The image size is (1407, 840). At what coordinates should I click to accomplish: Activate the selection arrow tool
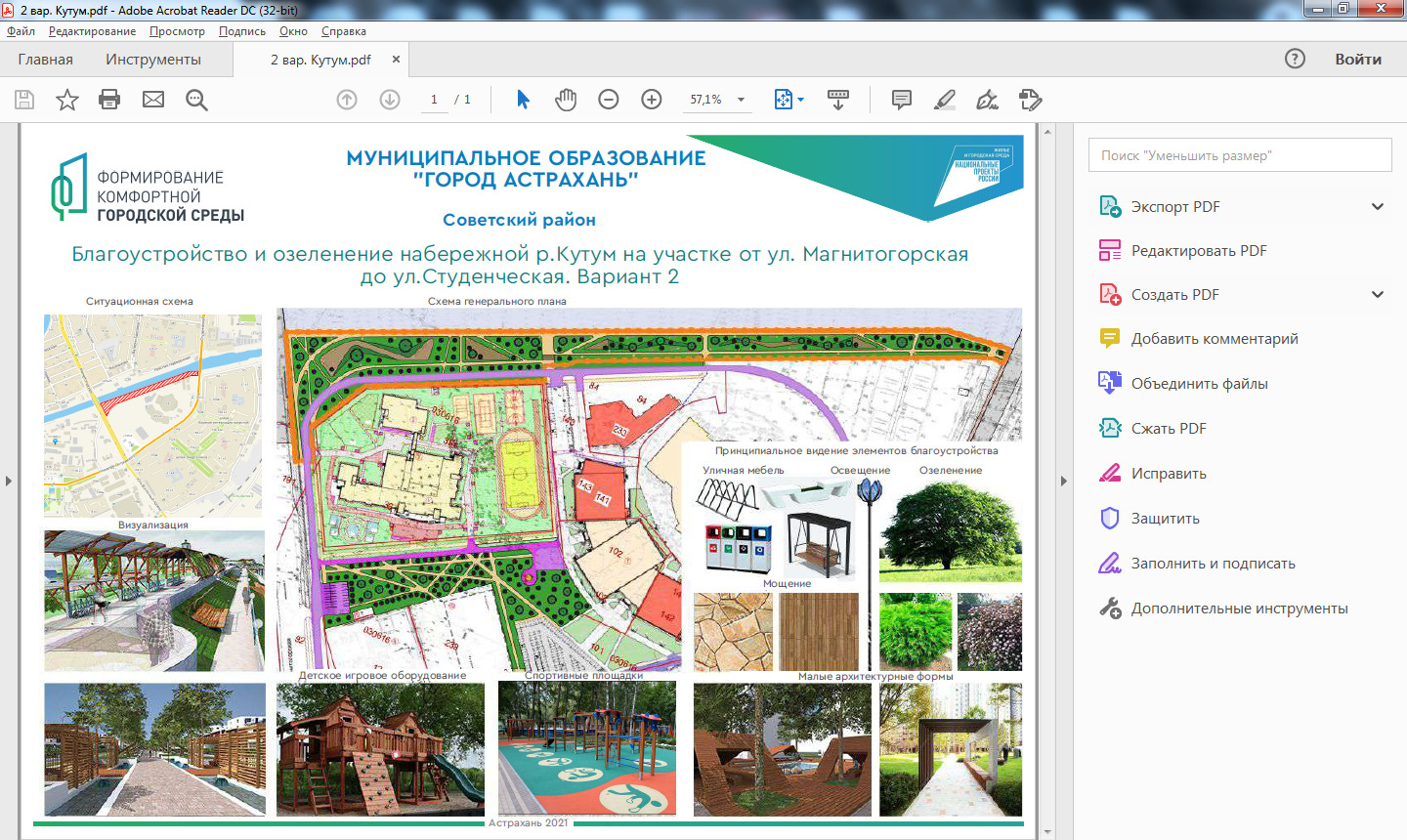click(x=523, y=100)
